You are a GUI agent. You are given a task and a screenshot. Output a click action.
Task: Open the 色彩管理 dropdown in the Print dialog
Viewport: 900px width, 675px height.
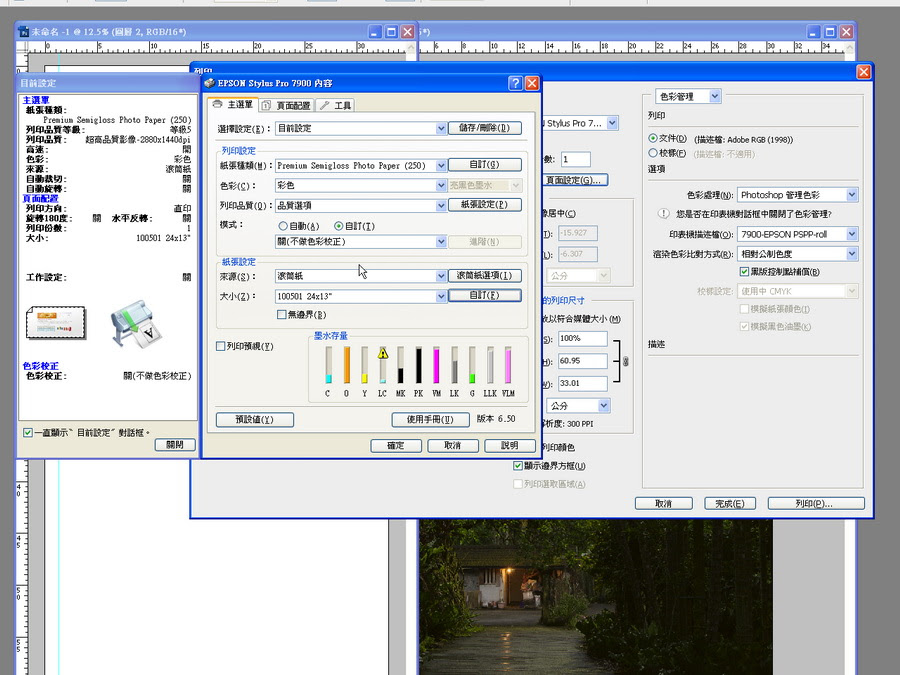pos(688,96)
